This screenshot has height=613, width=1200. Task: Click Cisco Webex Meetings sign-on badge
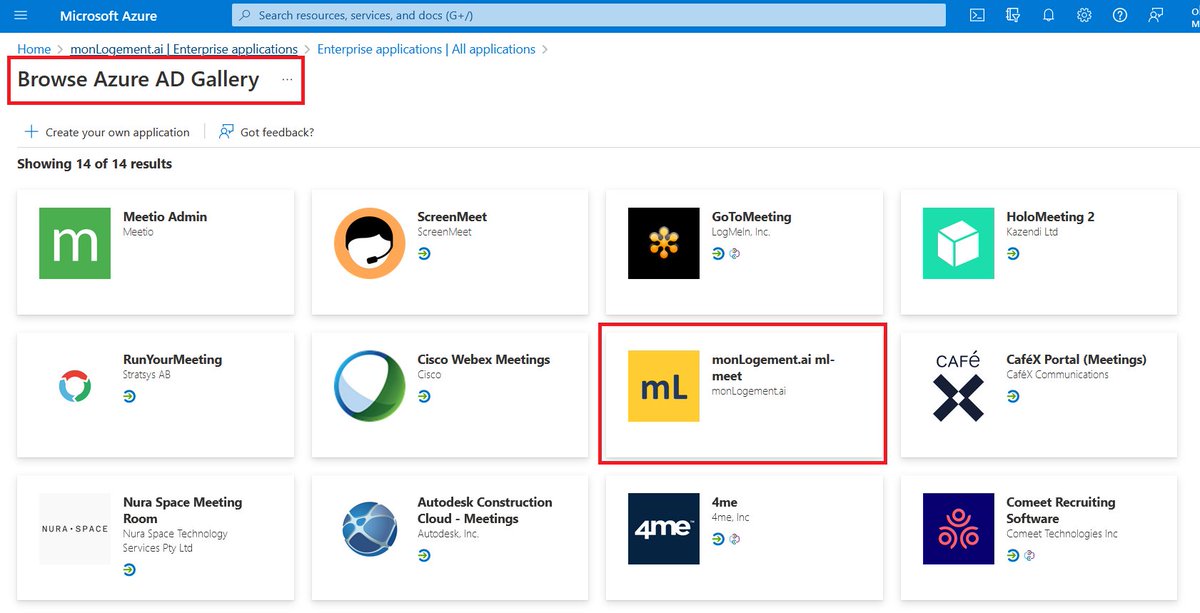(423, 397)
